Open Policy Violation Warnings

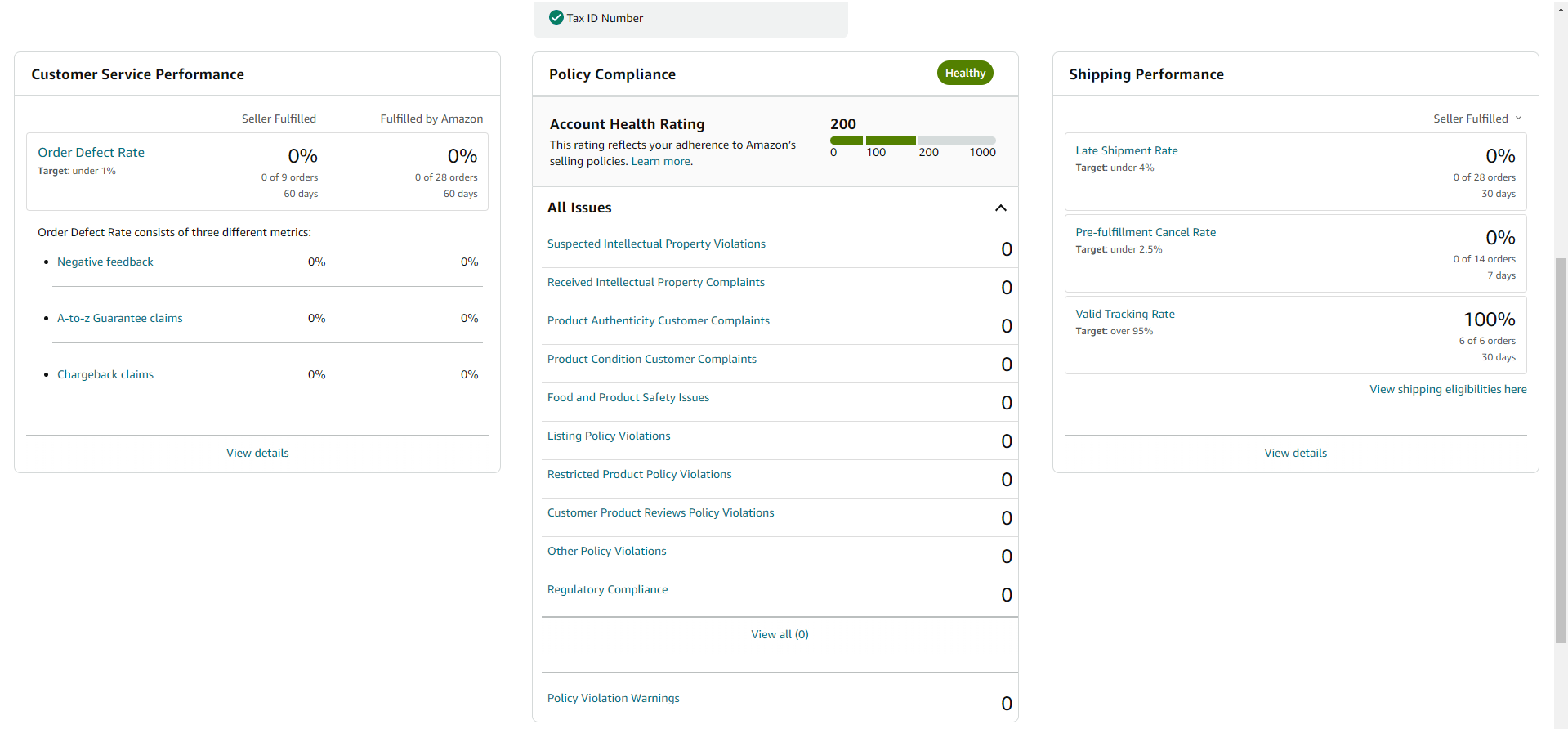614,698
